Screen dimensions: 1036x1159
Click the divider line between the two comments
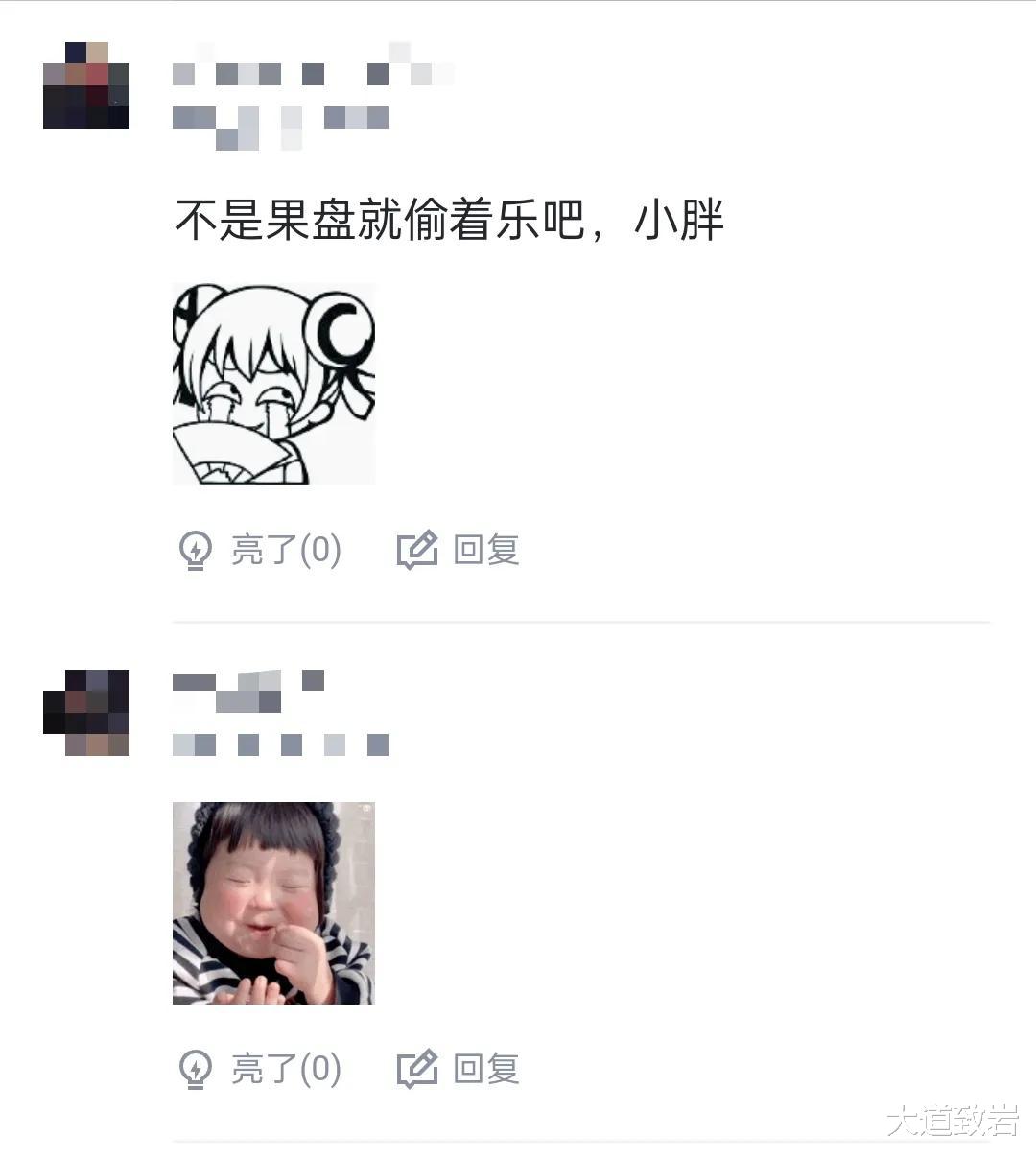581,622
